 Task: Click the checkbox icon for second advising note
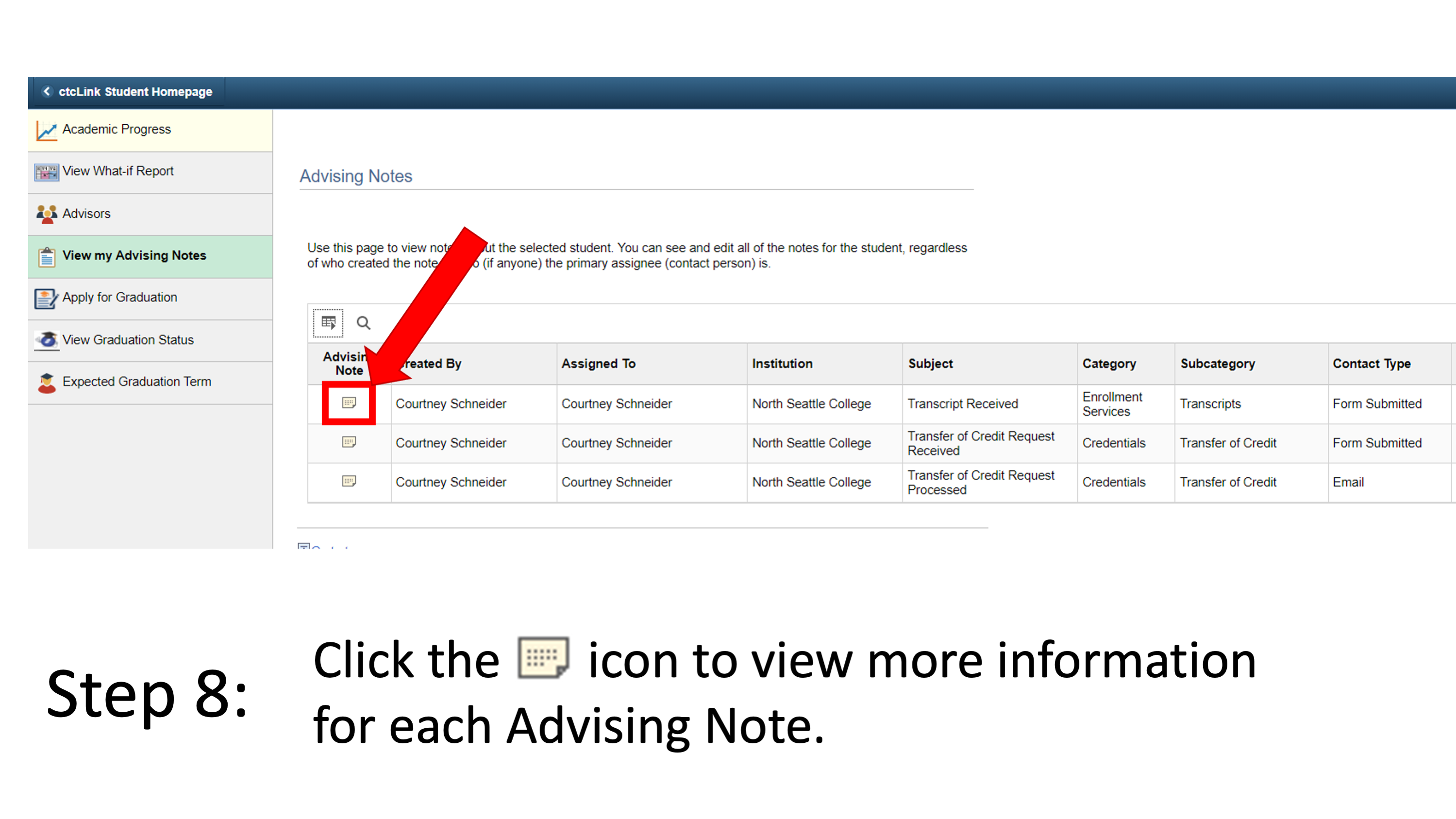[348, 441]
